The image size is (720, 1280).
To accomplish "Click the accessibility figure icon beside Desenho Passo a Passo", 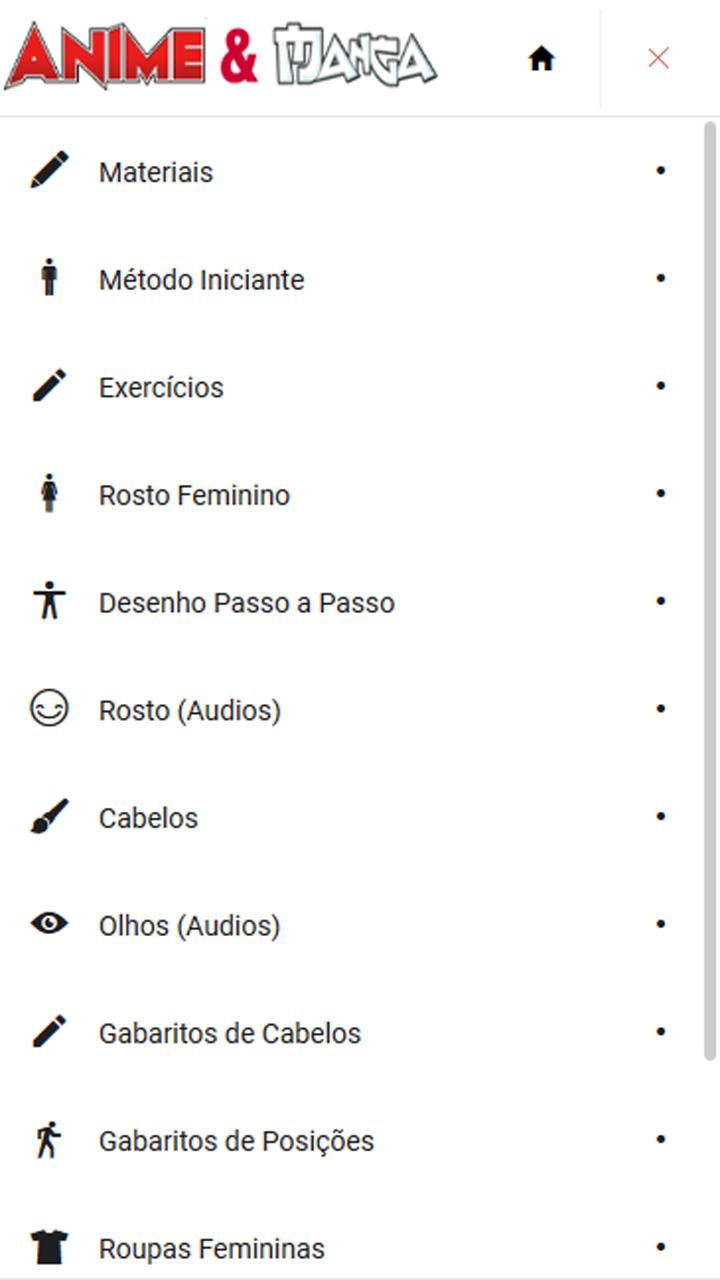I will click(x=49, y=601).
